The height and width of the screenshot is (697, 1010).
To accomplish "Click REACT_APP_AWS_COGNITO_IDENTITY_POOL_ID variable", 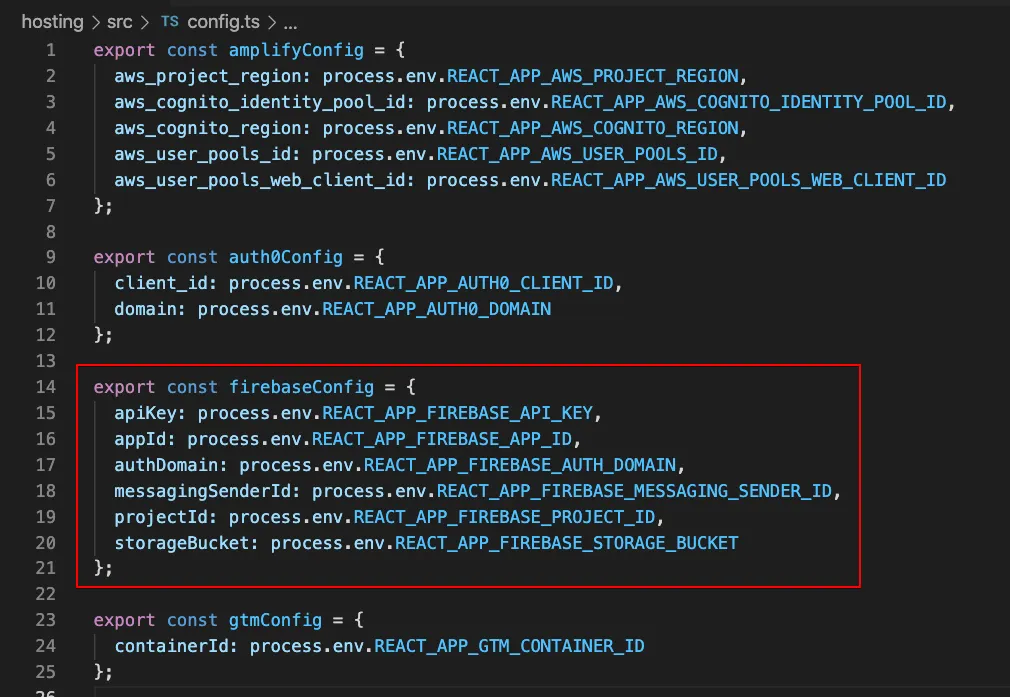I will 754,102.
